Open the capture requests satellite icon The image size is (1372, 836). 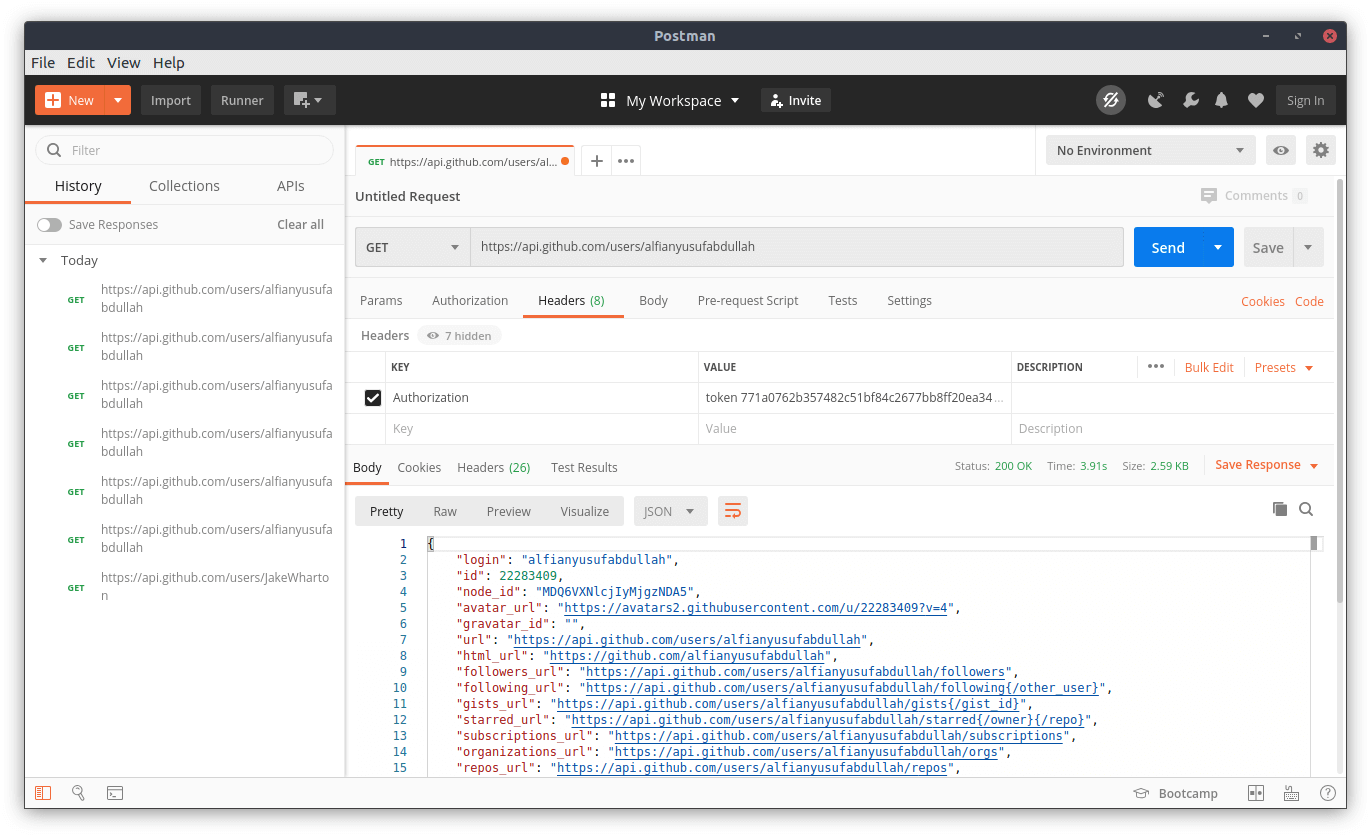tap(1156, 100)
